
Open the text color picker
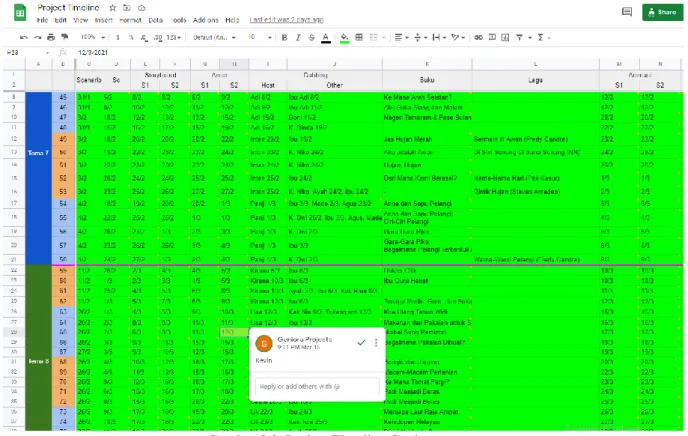tap(326, 38)
